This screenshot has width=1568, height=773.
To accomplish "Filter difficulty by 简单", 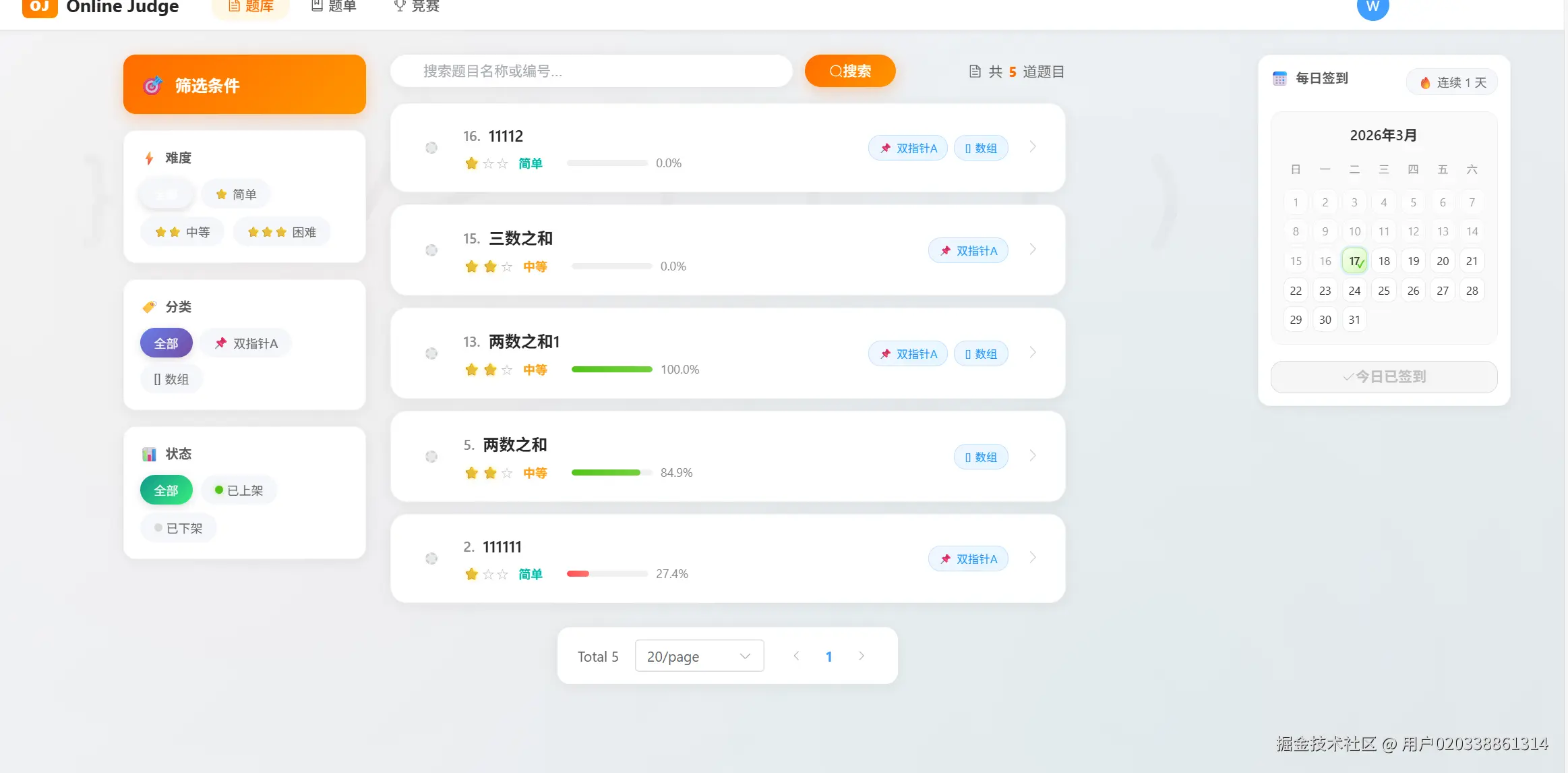I will click(236, 194).
